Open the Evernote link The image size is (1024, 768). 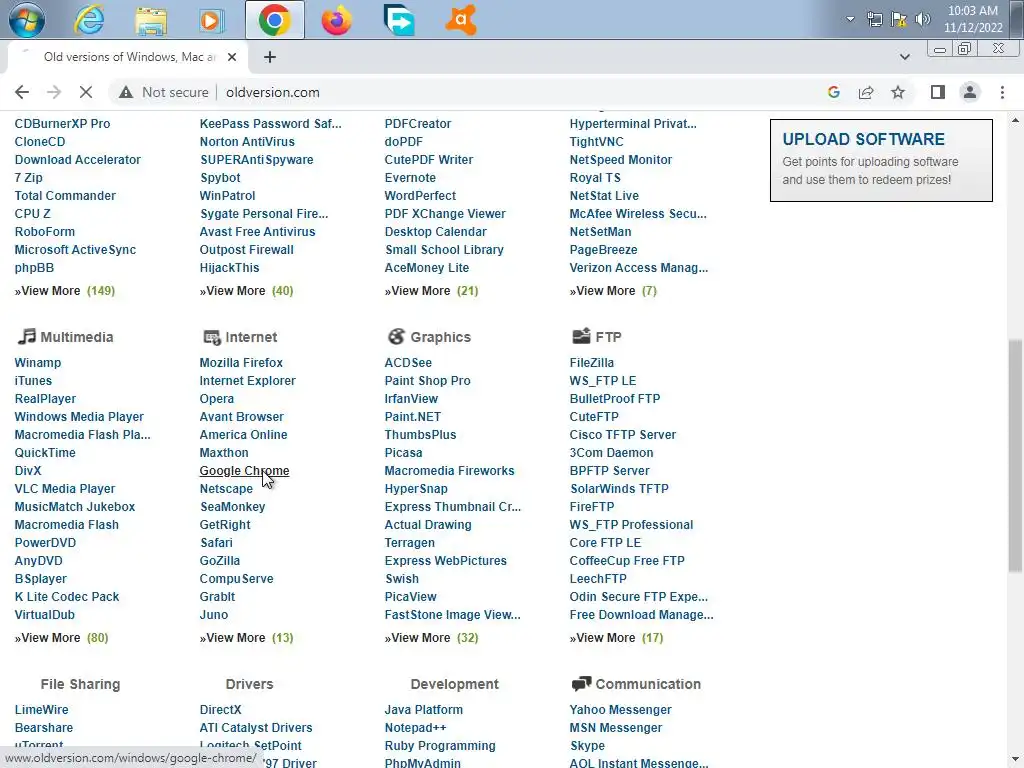pos(410,178)
